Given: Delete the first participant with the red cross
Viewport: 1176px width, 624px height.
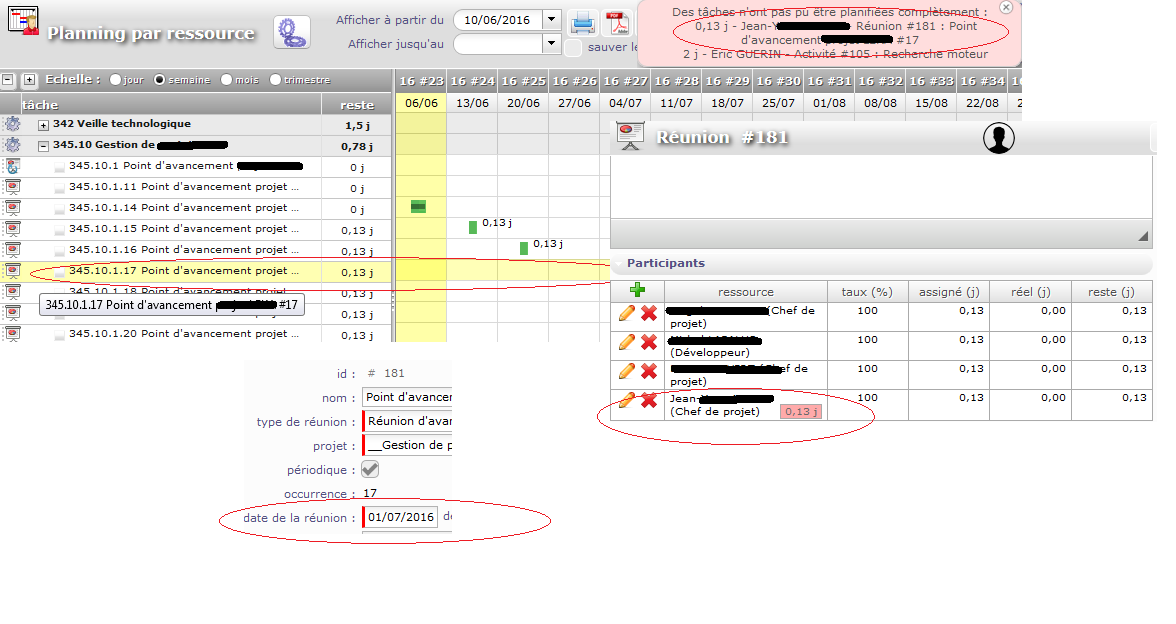Looking at the screenshot, I should 649,313.
